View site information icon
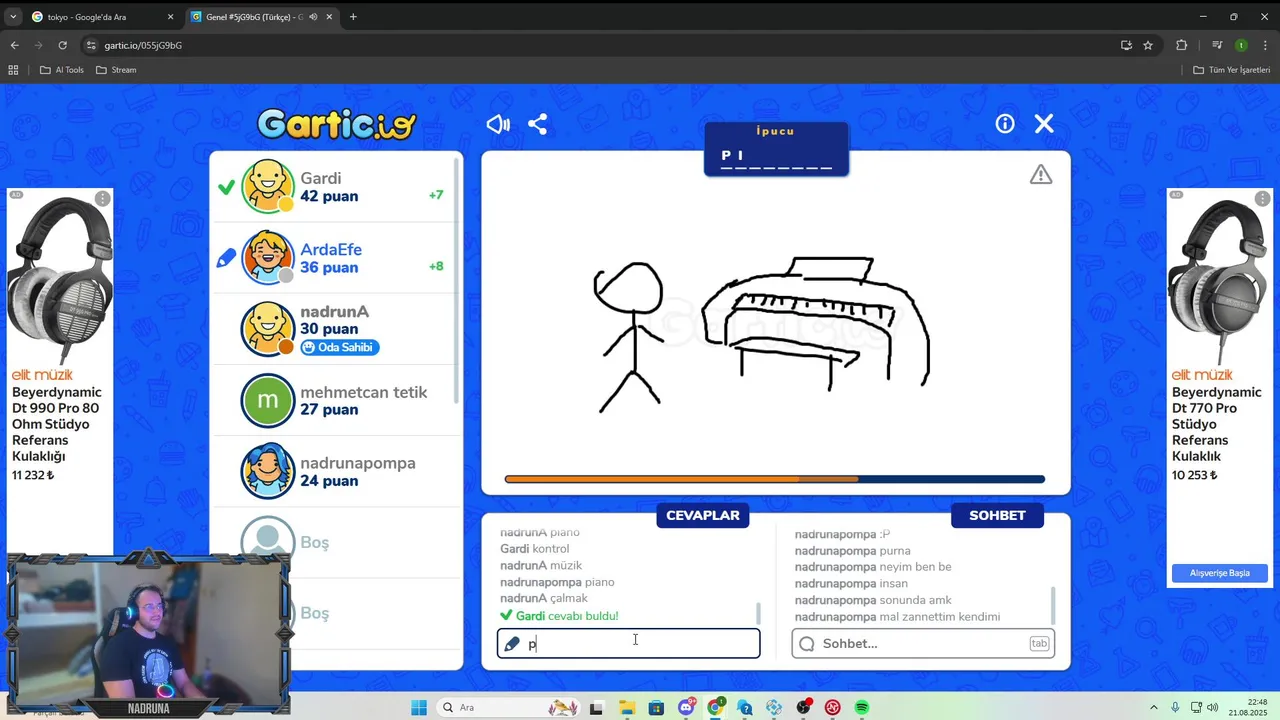 [91, 45]
